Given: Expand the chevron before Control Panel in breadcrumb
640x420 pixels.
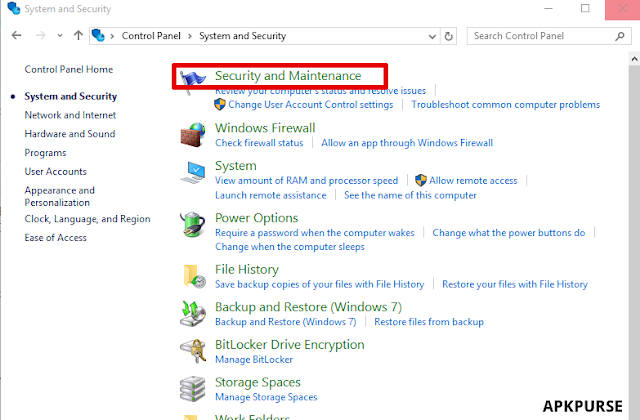Looking at the screenshot, I should pos(112,36).
